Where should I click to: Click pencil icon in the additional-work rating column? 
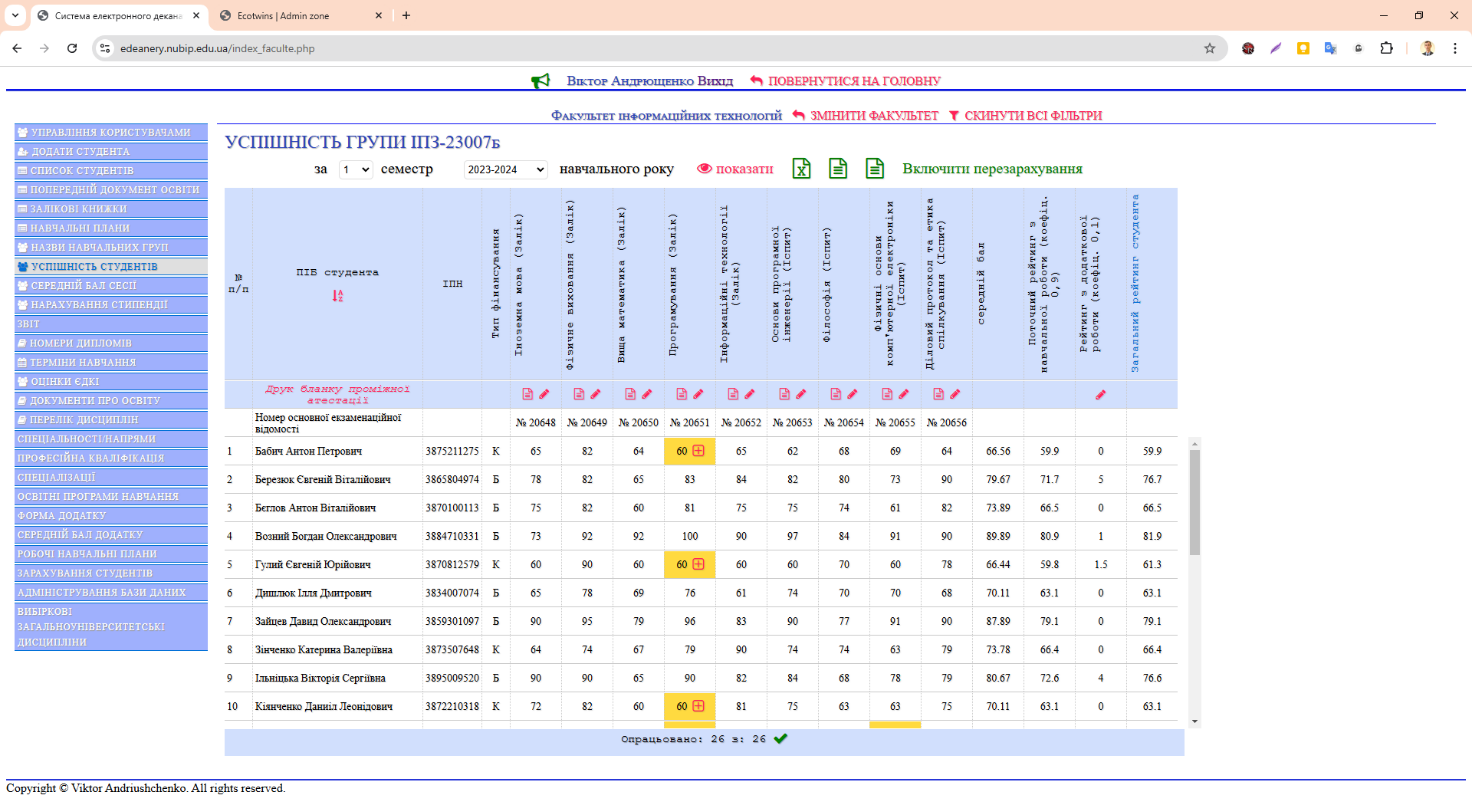(x=1101, y=394)
